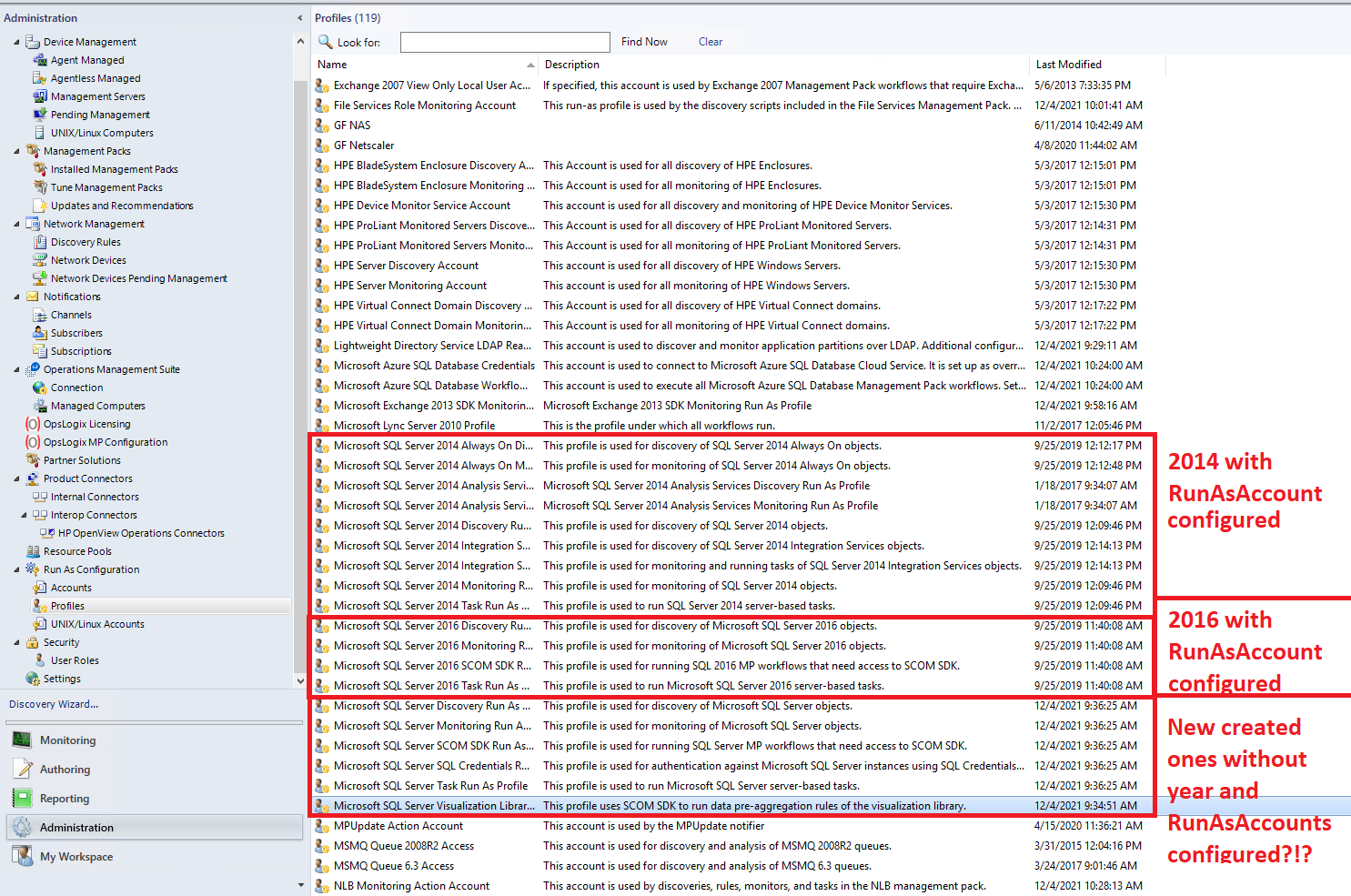Select the Subscribers icon
This screenshot has height=896, width=1351.
[42, 332]
